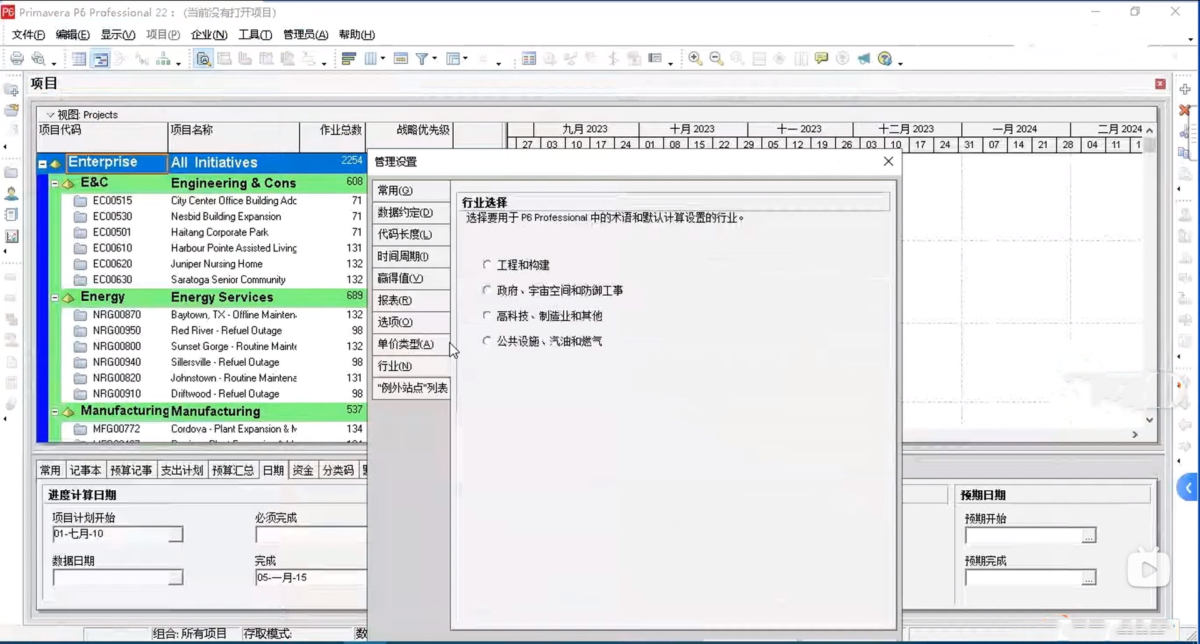
Task: Click the 预期完成 browse button
Action: [1089, 578]
